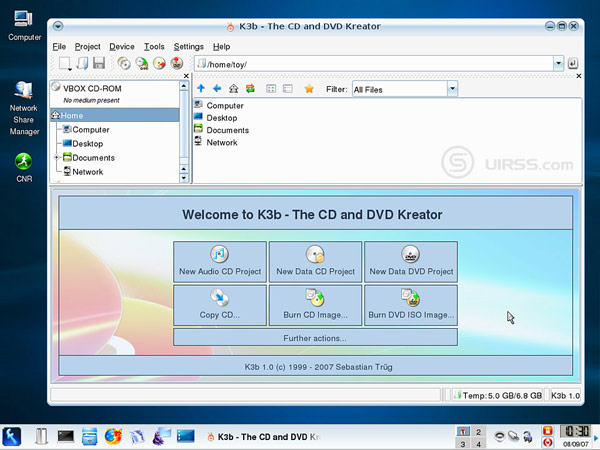Open the path location dropdown arrow
Viewport: 600px width, 450px height.
(x=558, y=64)
